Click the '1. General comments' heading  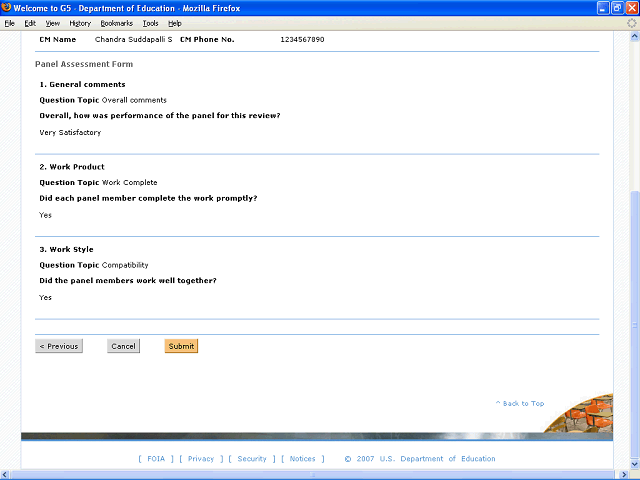(x=82, y=84)
